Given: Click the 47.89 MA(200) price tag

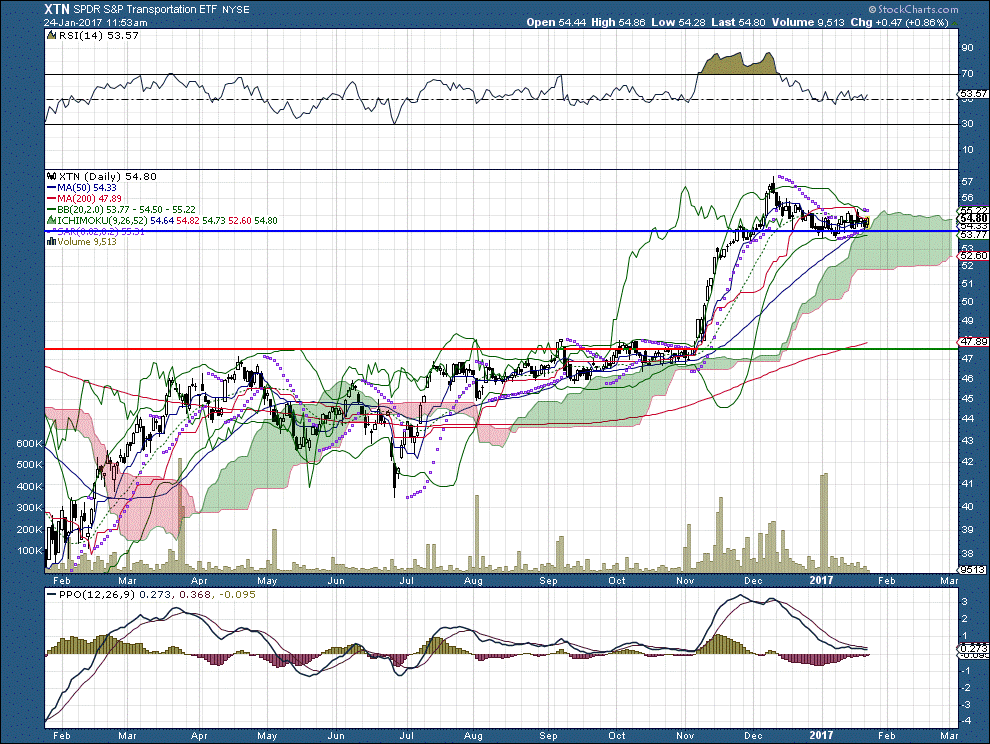Looking at the screenshot, I should 972,342.
